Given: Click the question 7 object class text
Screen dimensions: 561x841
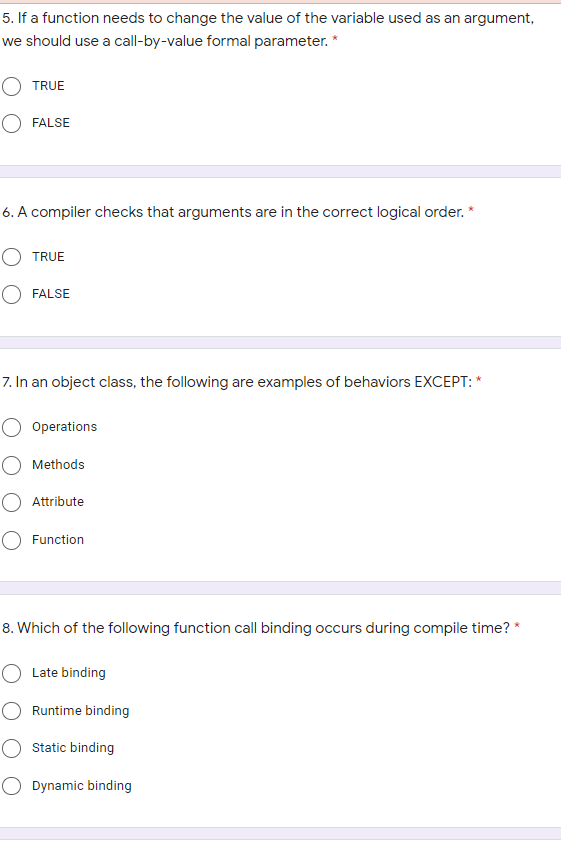Looking at the screenshot, I should (237, 382).
